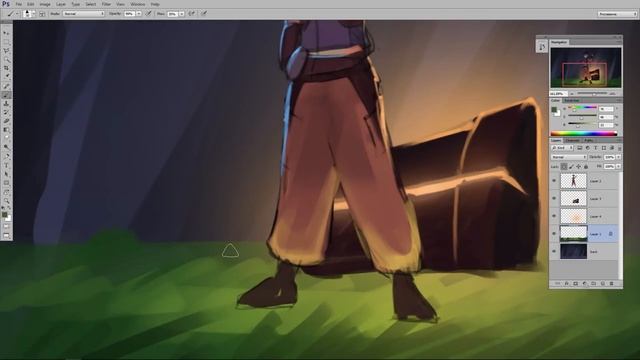The width and height of the screenshot is (640, 360).
Task: Select the Move tool in the toolbox
Action: 6,33
